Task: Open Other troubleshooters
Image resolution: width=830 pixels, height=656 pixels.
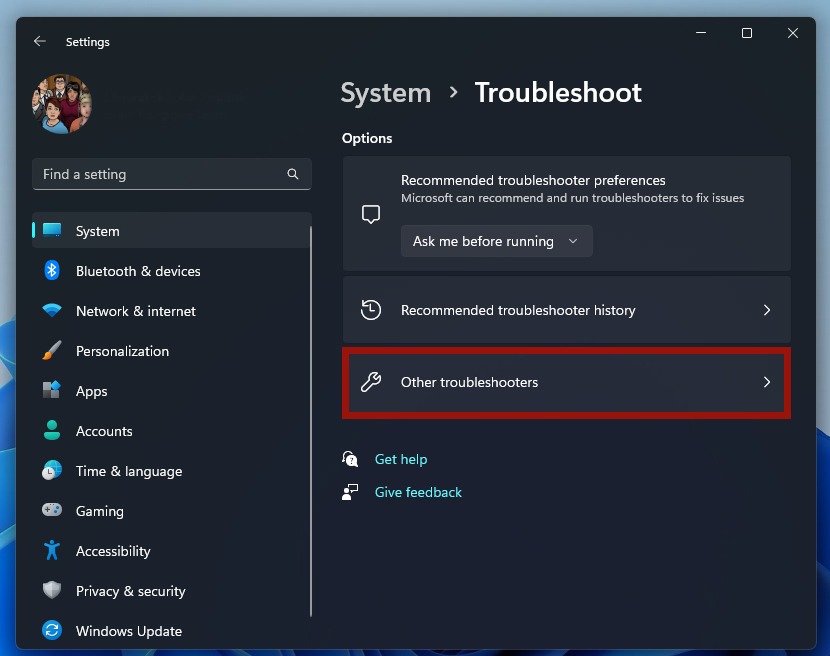Action: 566,382
